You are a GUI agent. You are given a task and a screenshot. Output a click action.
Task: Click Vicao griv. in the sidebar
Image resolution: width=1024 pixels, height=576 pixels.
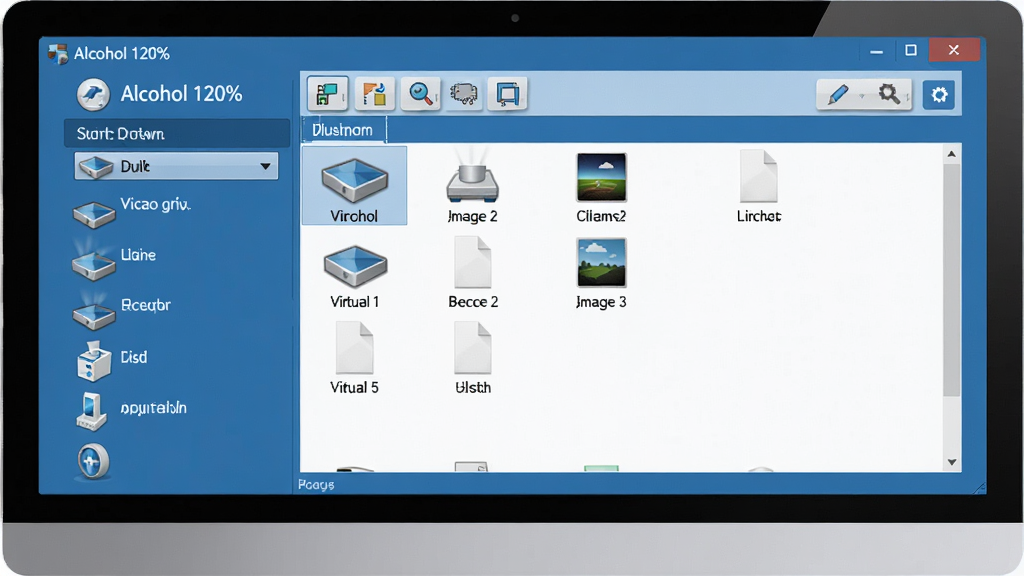[132, 212]
